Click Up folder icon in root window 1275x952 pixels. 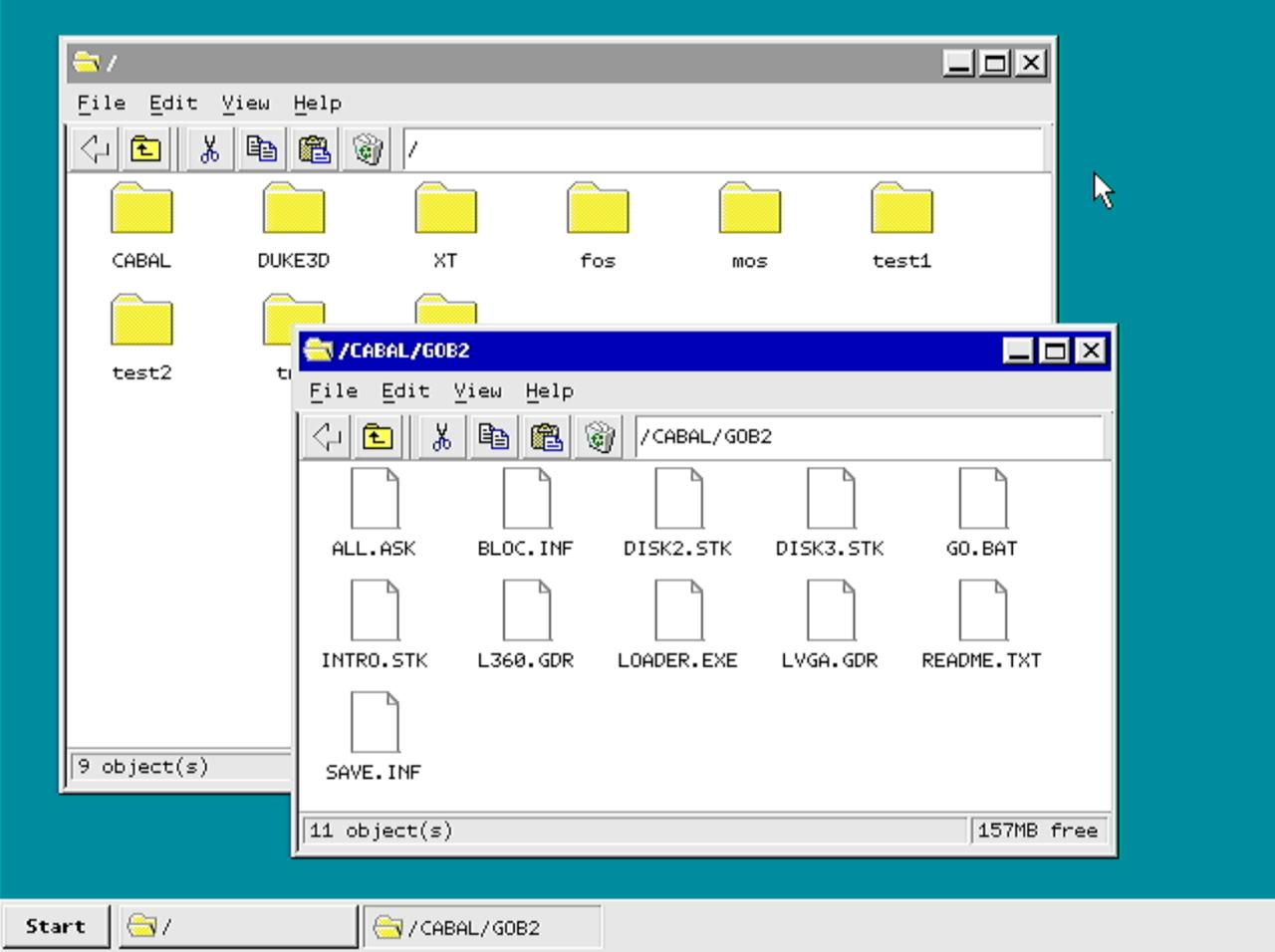[x=145, y=149]
